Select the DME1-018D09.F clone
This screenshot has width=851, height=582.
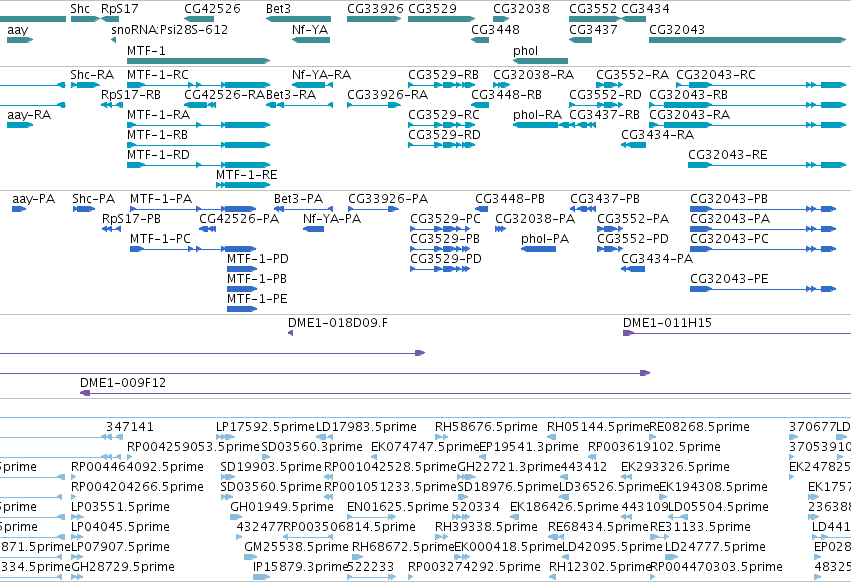pyautogui.click(x=290, y=333)
